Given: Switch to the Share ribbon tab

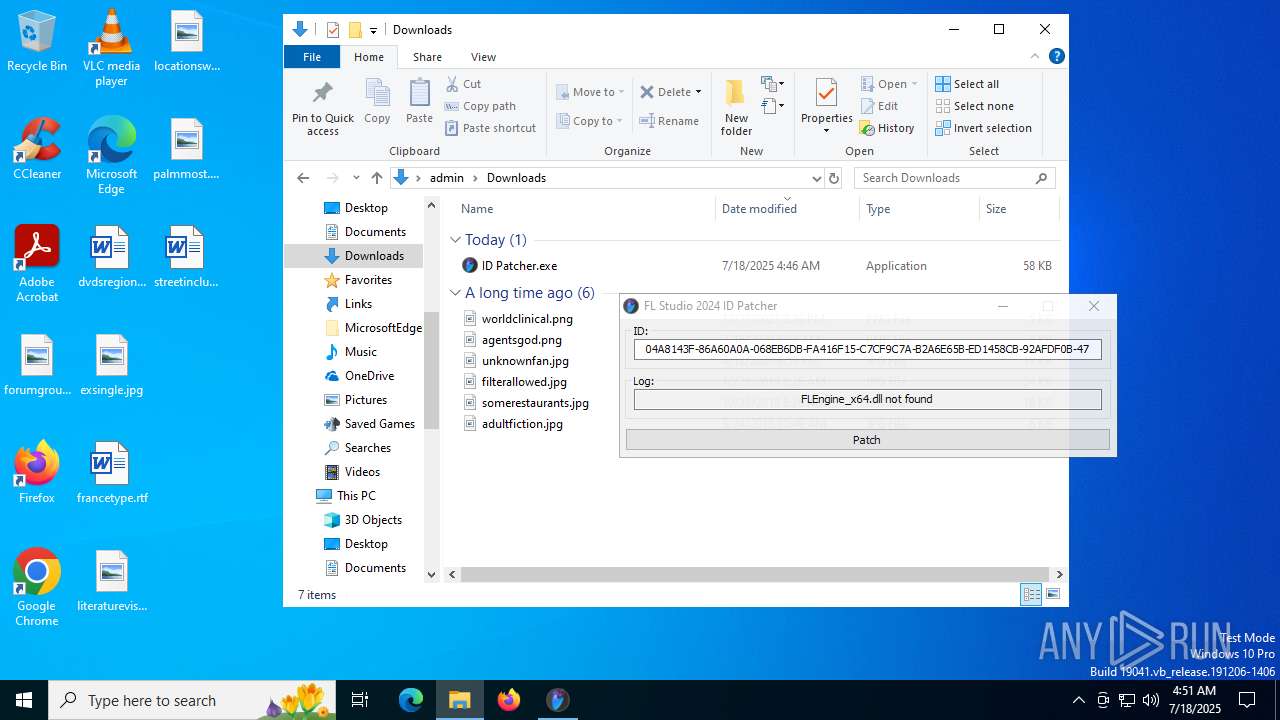Looking at the screenshot, I should tap(427, 57).
